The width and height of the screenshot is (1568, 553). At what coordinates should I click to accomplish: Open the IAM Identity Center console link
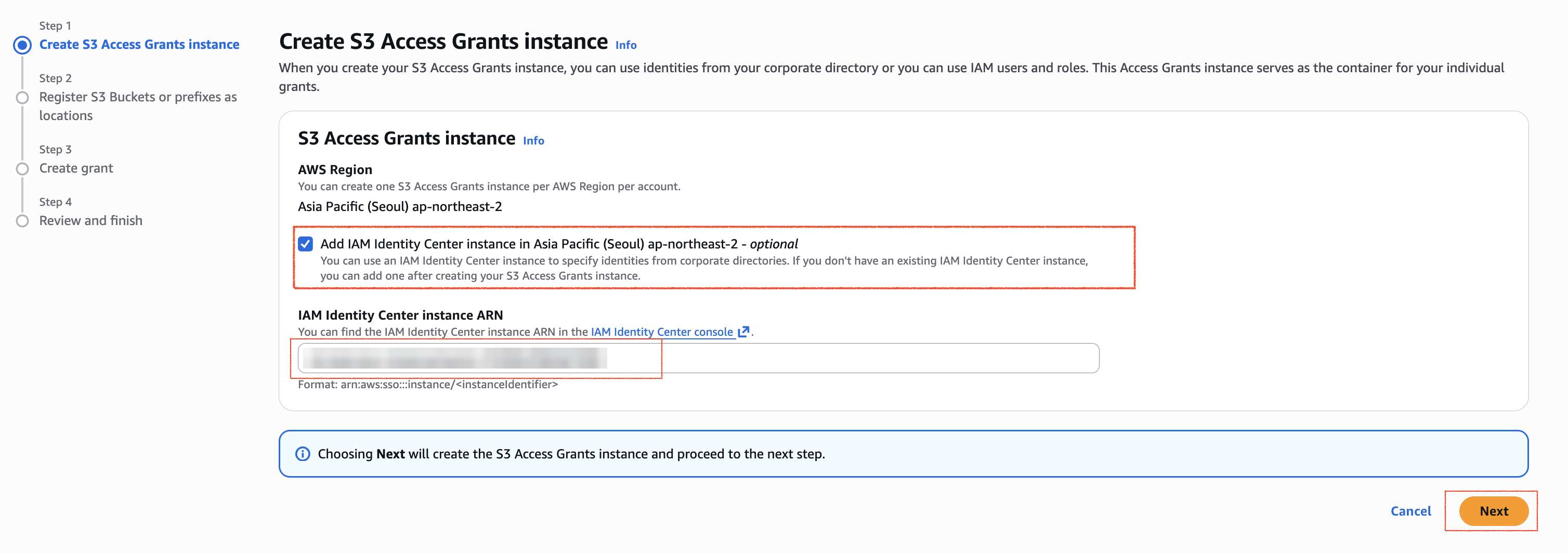coord(662,332)
